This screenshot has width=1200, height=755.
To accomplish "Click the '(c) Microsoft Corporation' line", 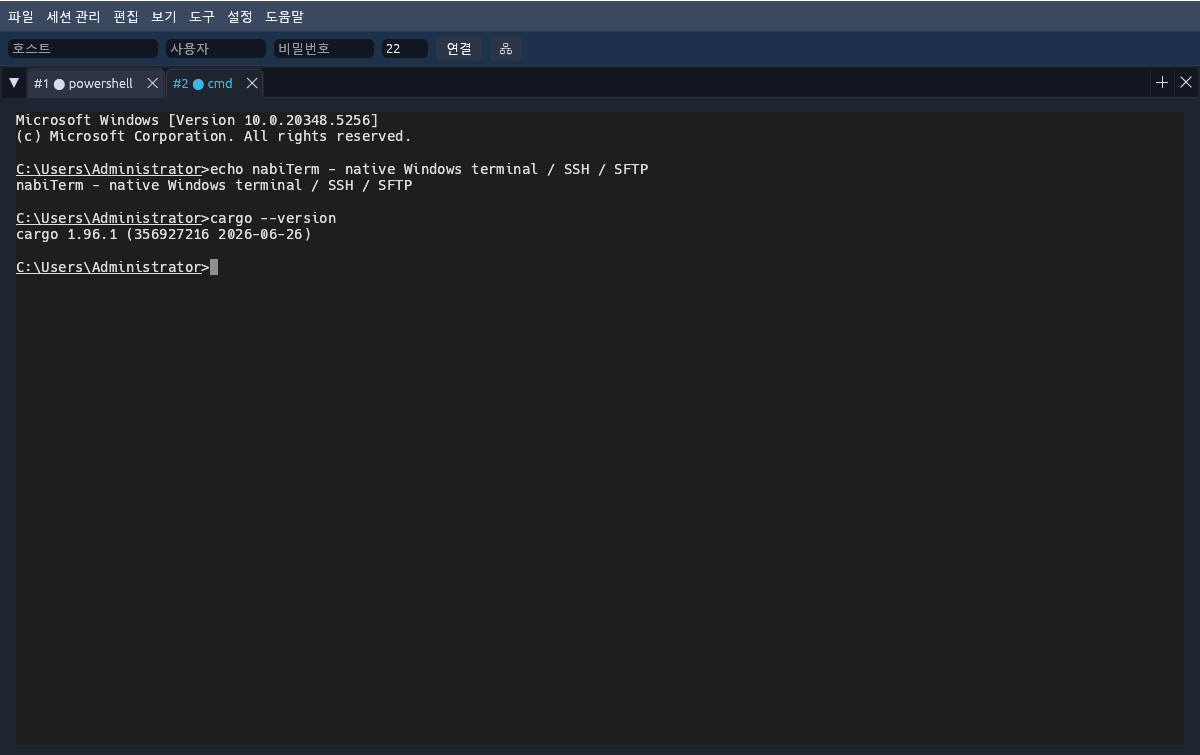I will [214, 136].
